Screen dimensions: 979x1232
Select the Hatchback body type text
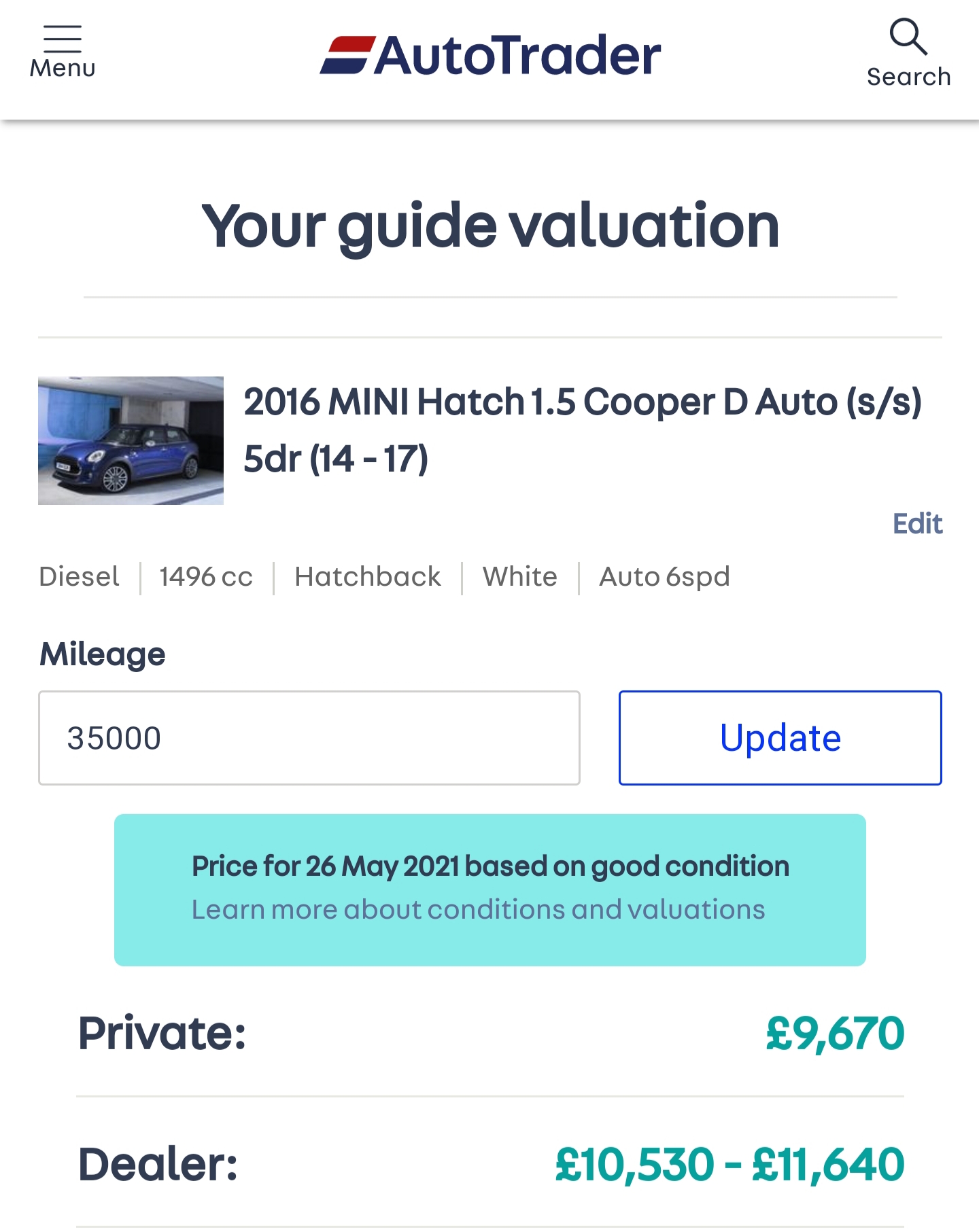point(367,577)
